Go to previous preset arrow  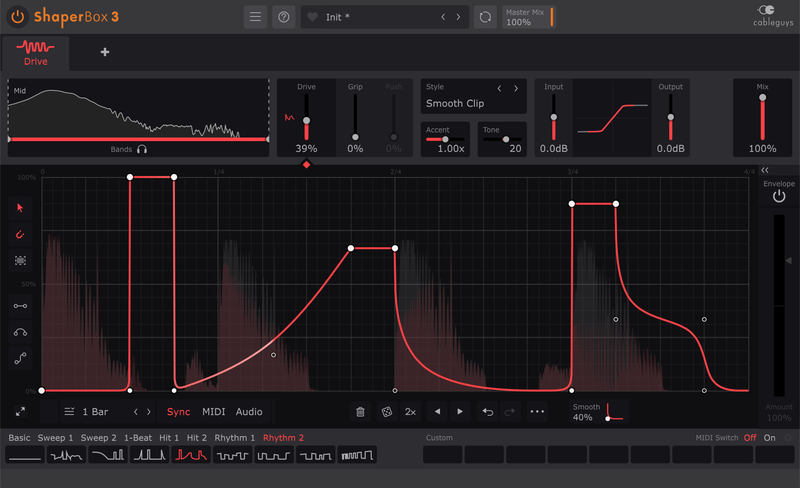coord(443,17)
